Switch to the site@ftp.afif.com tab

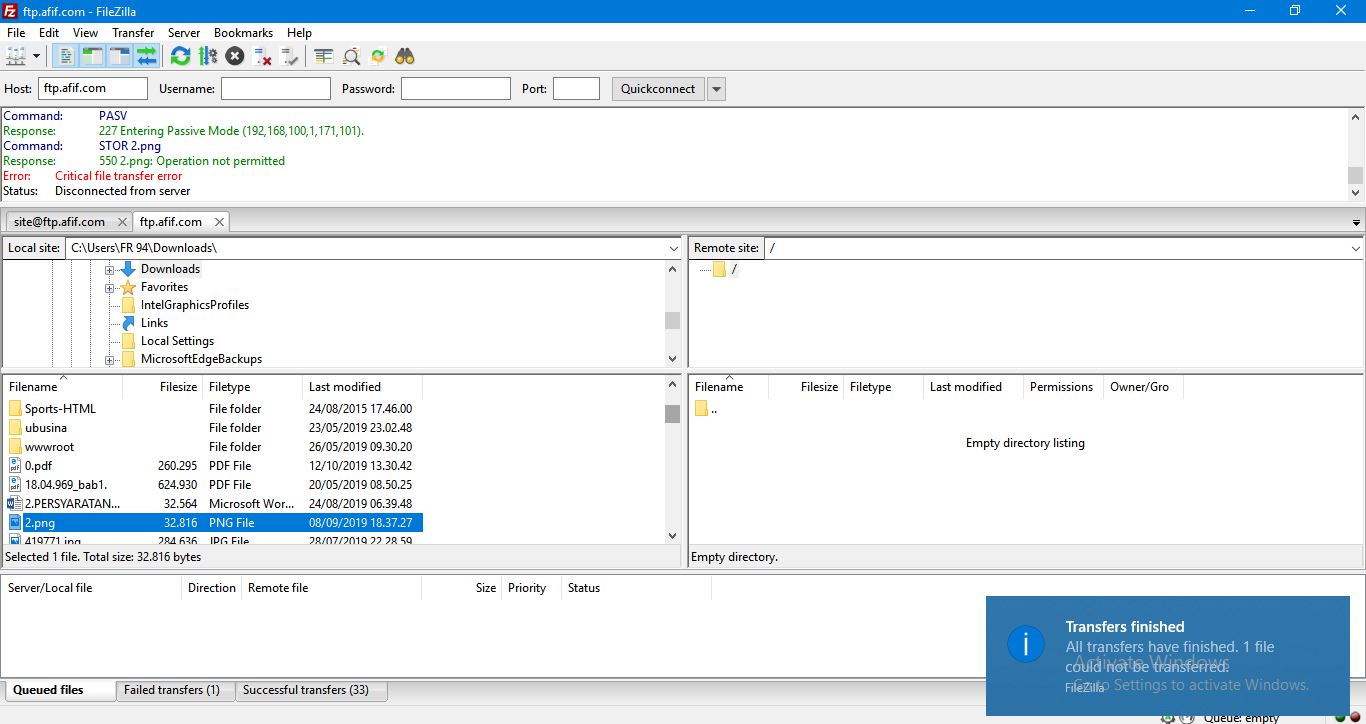point(59,222)
